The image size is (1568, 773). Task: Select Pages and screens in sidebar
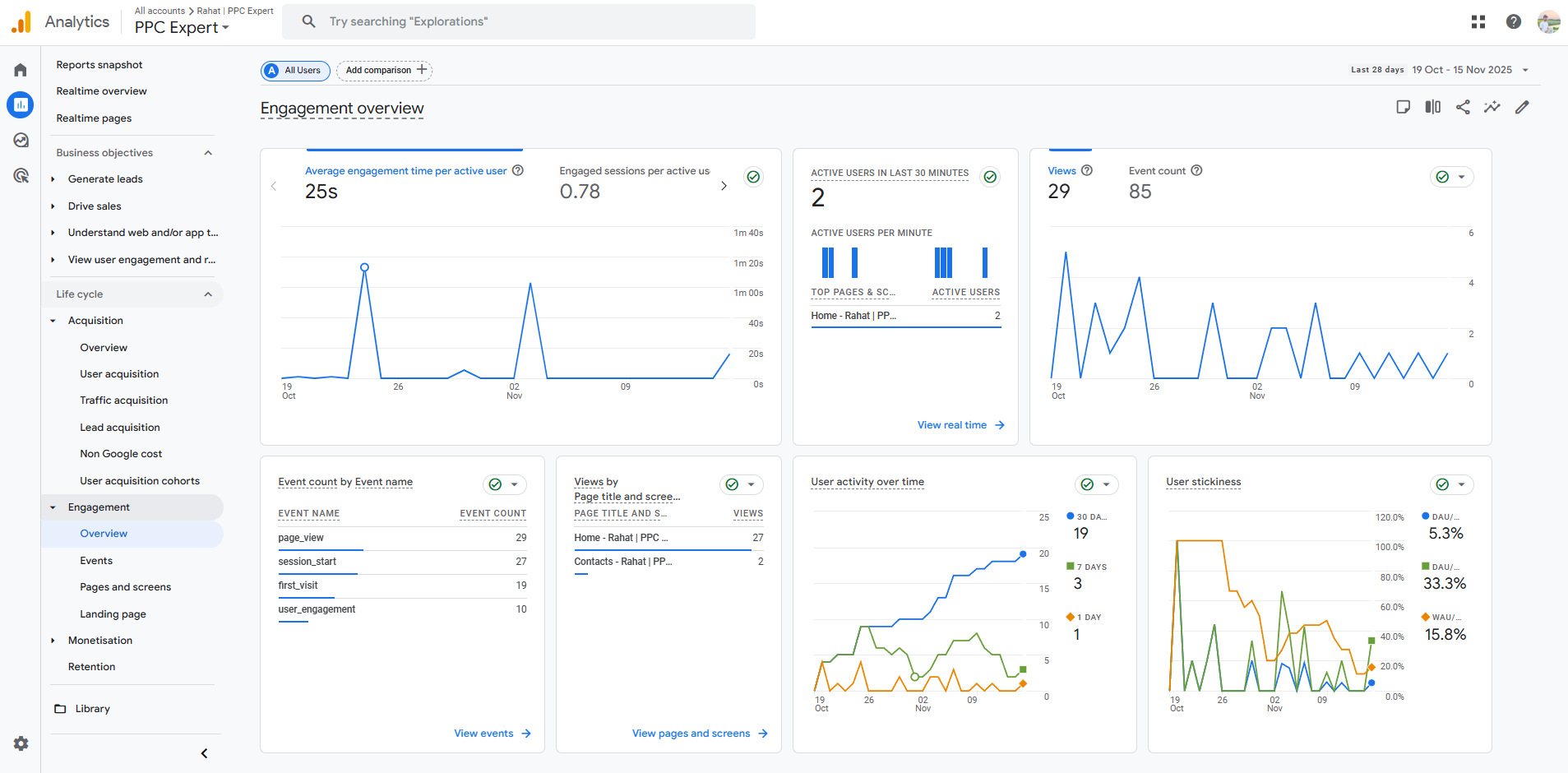(x=125, y=587)
